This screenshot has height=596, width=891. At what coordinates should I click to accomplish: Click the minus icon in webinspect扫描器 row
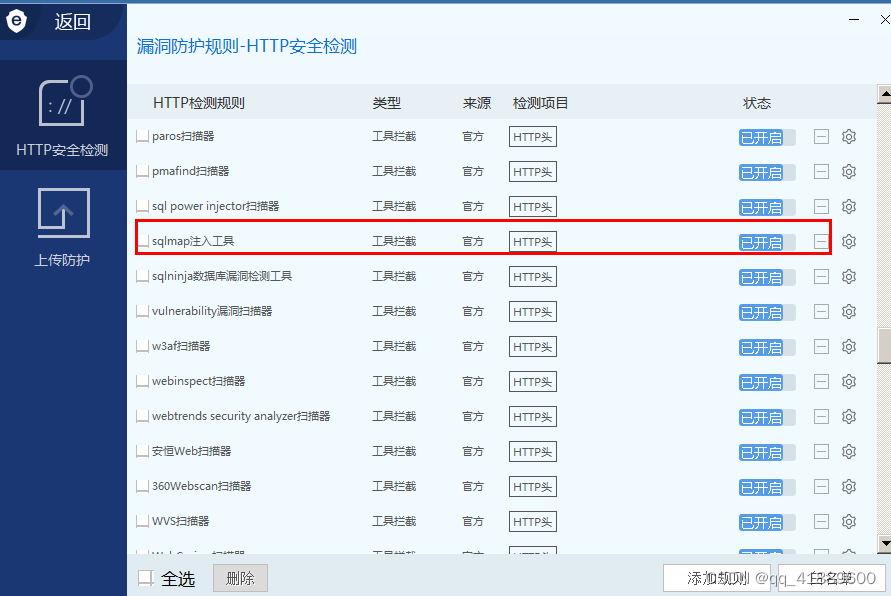tap(821, 382)
